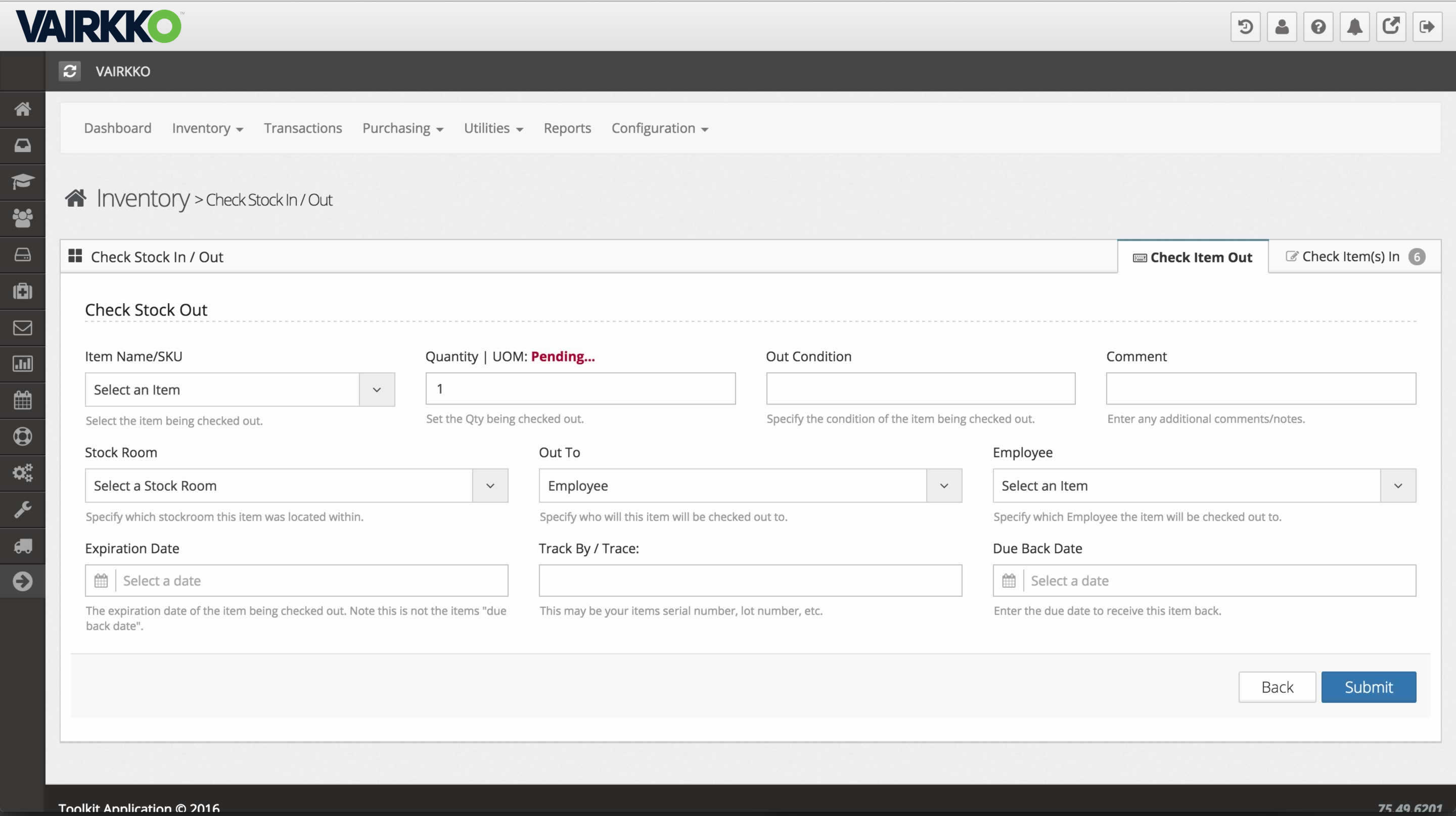Open the notifications bell icon
The width and height of the screenshot is (1456, 816).
point(1354,27)
